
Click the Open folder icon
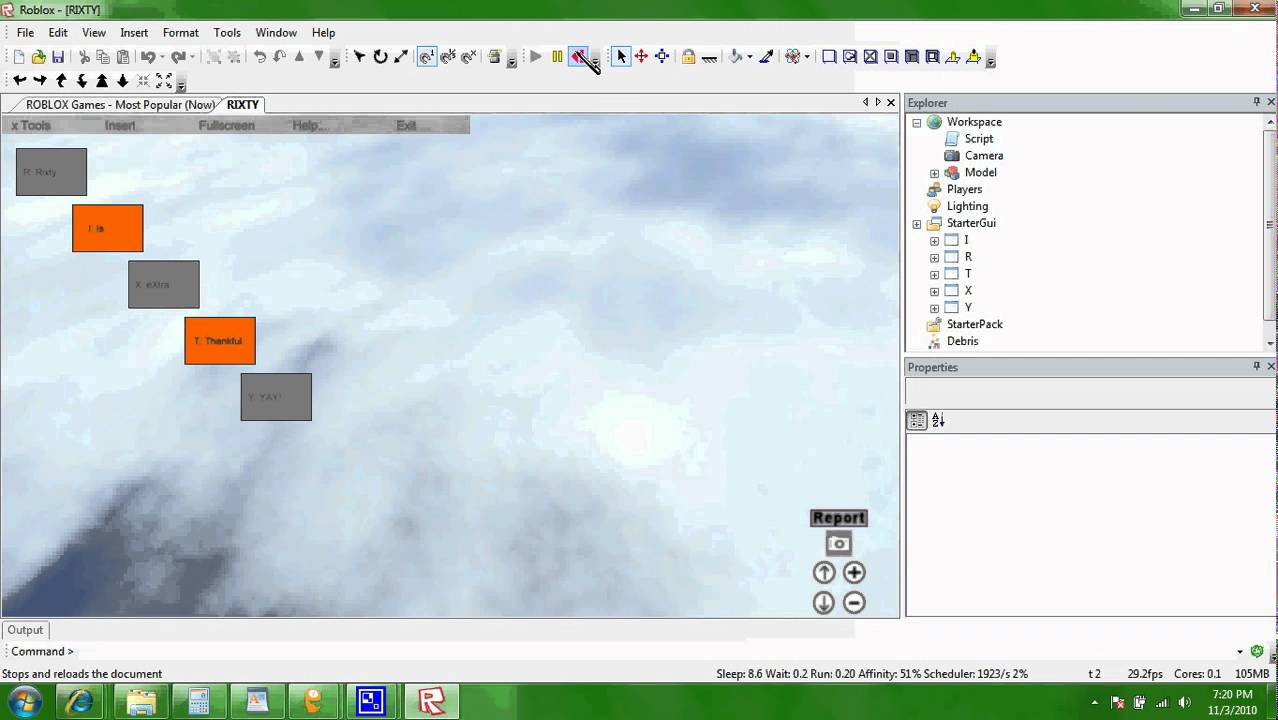pos(38,57)
